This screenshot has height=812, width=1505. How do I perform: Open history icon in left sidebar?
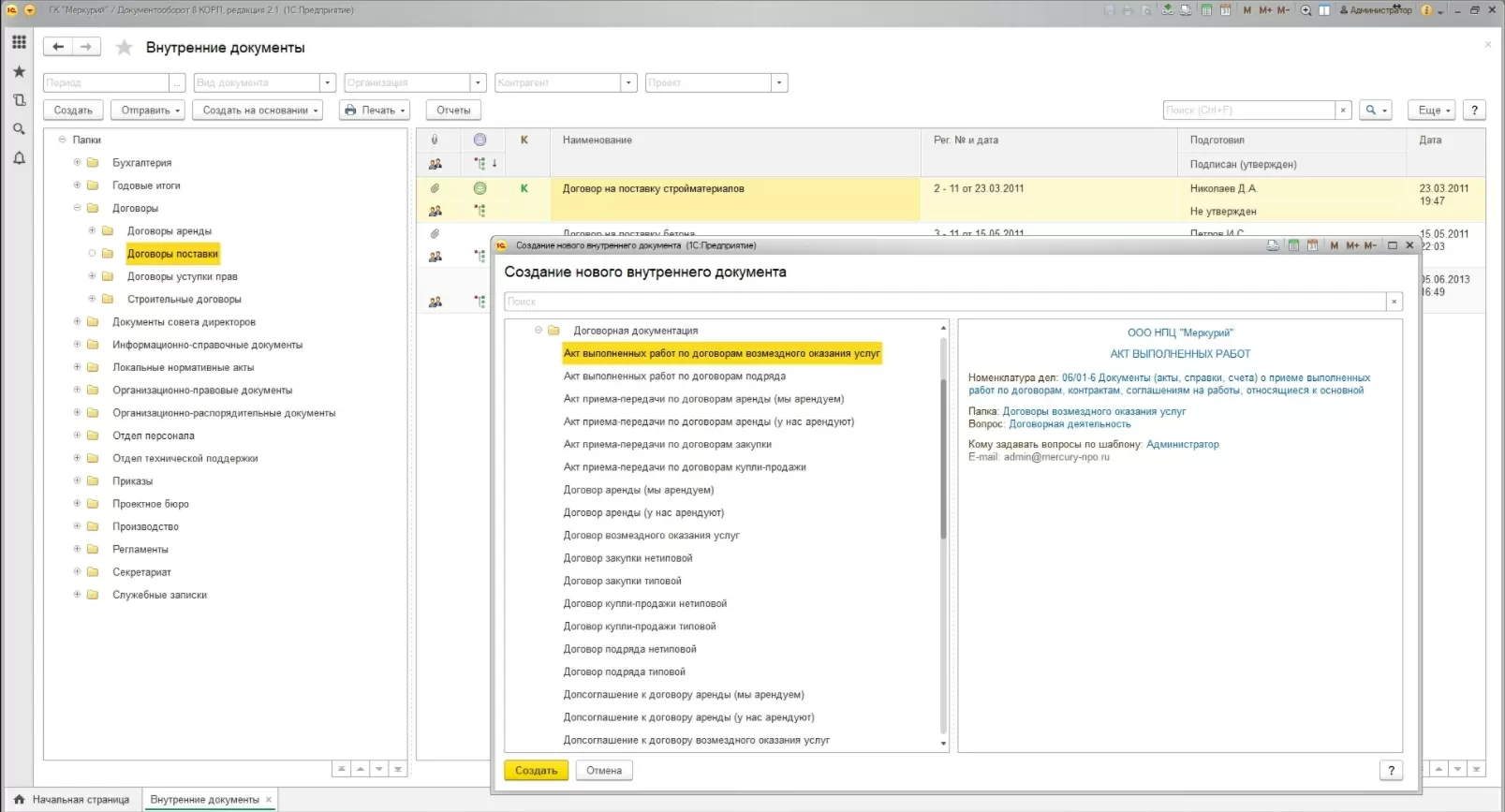tap(19, 100)
